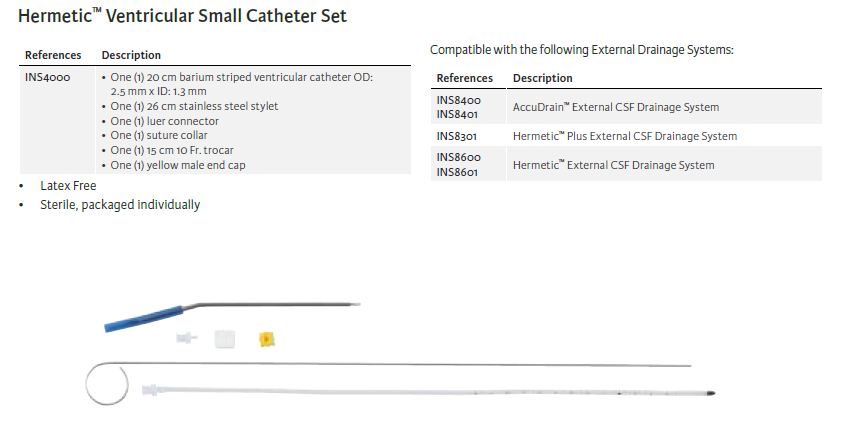Click Hermetic Plus External CSF Drainage System
The height and width of the screenshot is (440, 849).
[x=625, y=136]
